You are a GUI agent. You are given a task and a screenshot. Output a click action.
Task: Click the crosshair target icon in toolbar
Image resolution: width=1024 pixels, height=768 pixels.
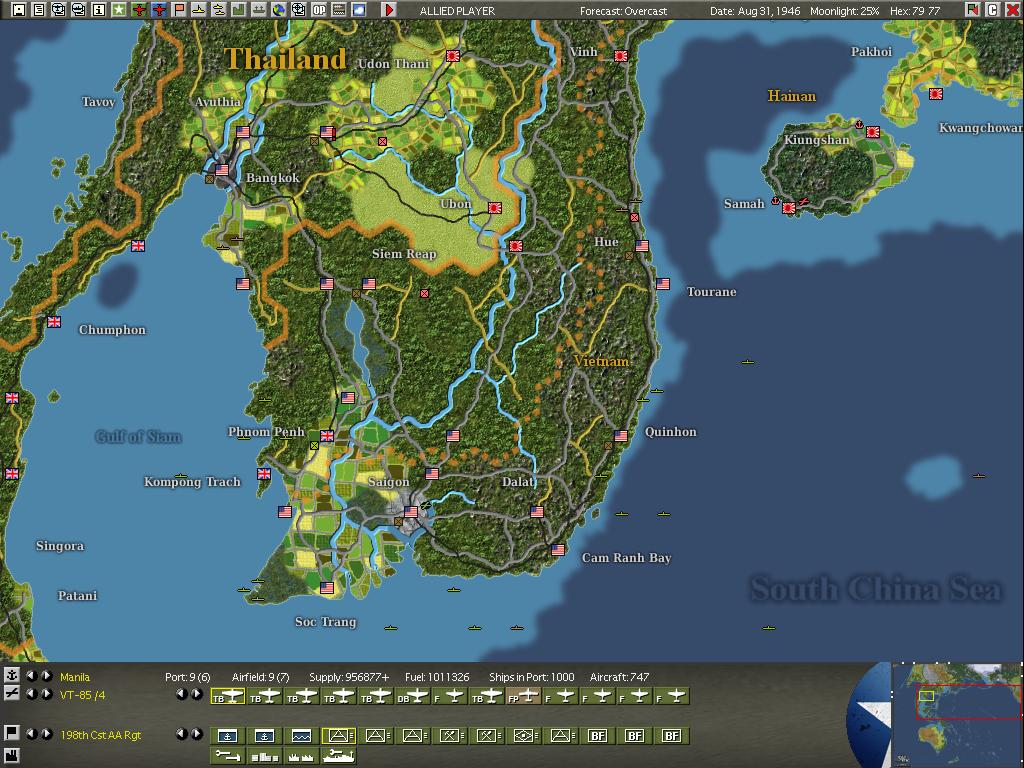click(298, 10)
